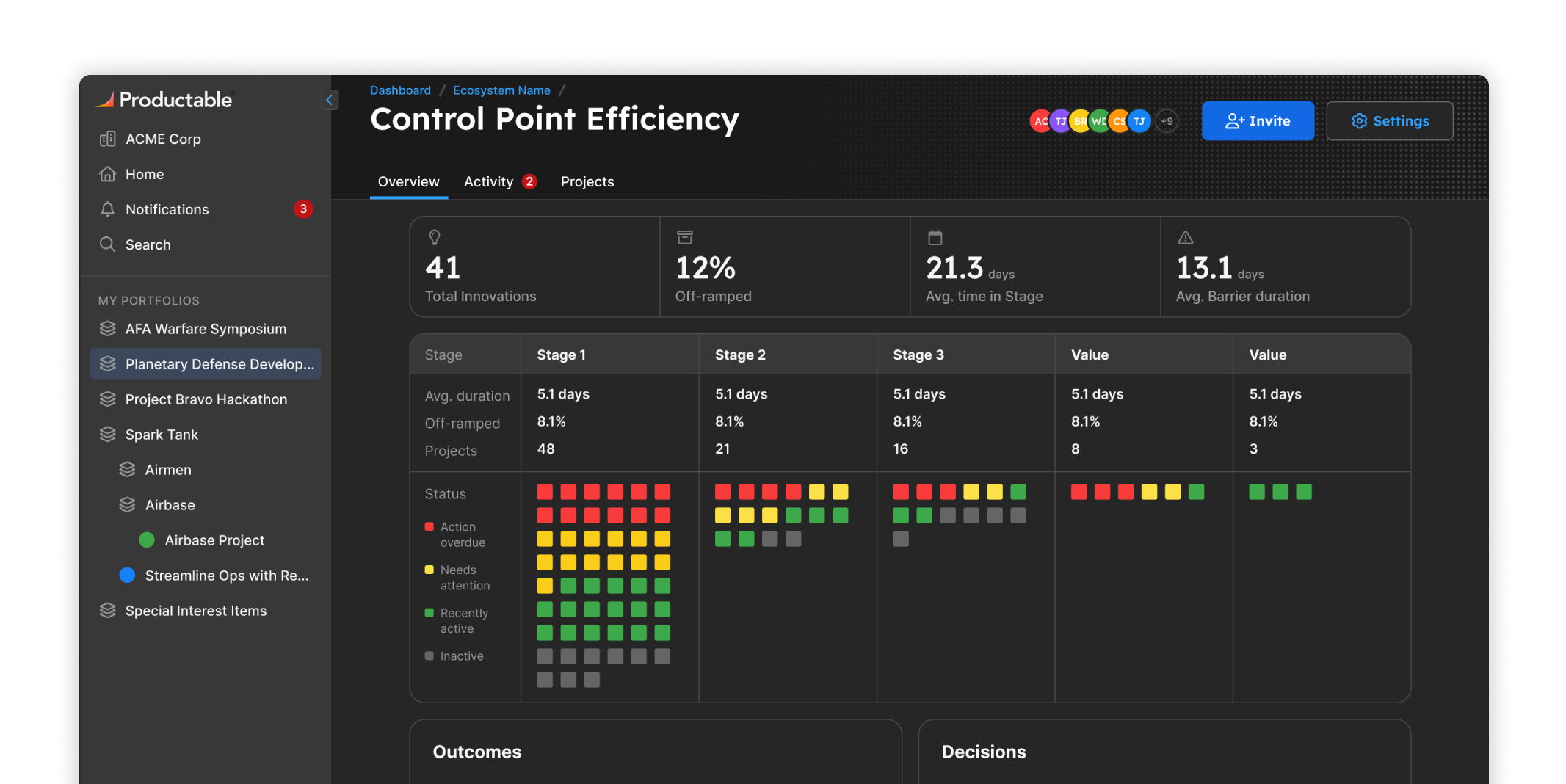The width and height of the screenshot is (1566, 784).
Task: Open Settings button
Action: [x=1389, y=121]
